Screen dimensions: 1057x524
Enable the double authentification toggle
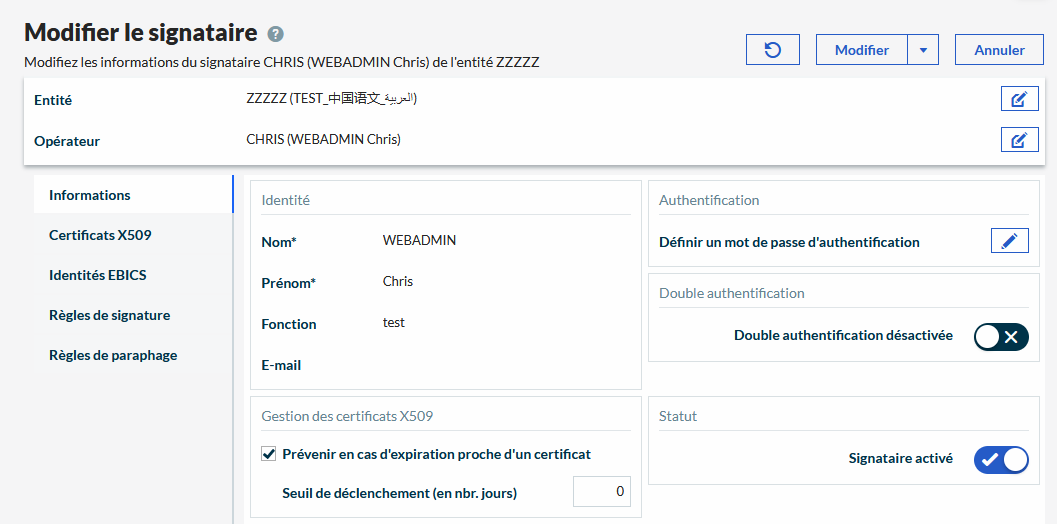[1000, 337]
